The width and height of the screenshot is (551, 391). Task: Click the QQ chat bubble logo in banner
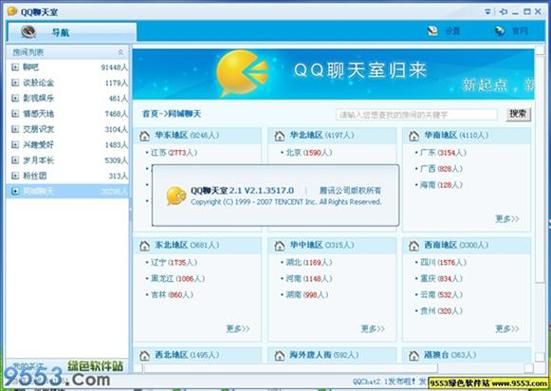pos(242,73)
